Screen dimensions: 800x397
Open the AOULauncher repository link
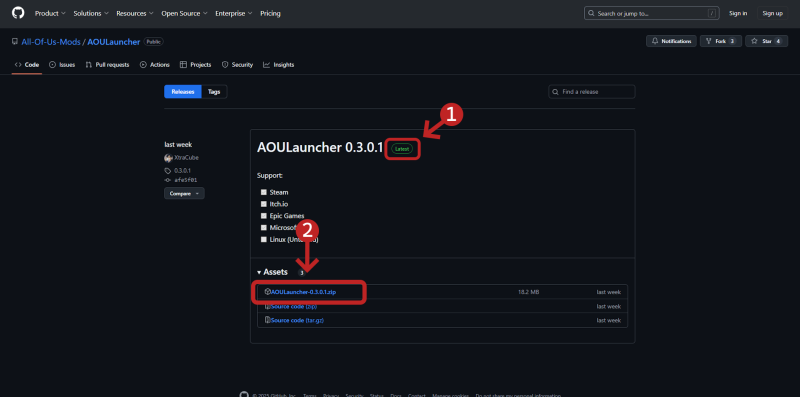pos(113,42)
